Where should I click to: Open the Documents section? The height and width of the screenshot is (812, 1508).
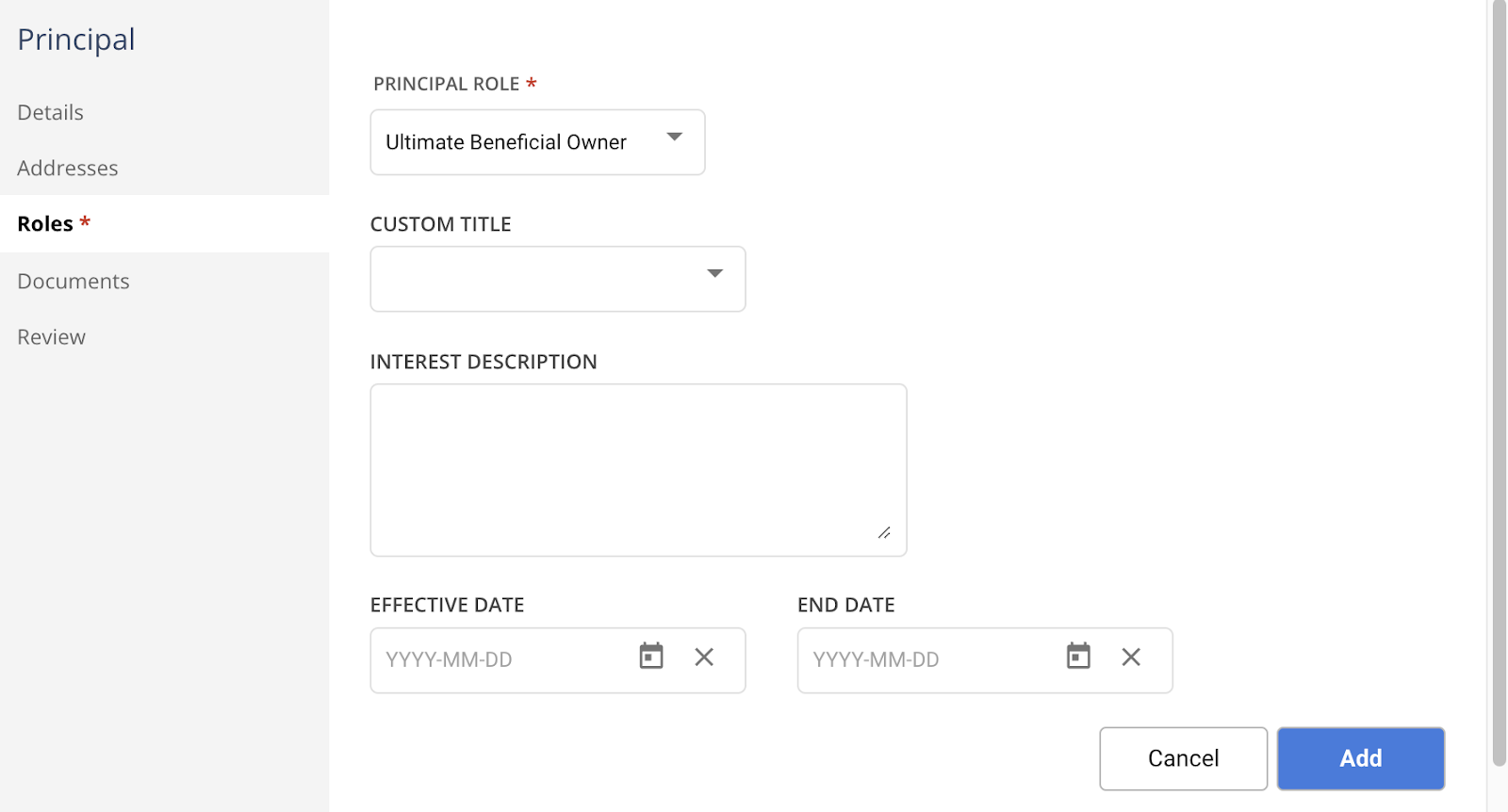pos(74,282)
